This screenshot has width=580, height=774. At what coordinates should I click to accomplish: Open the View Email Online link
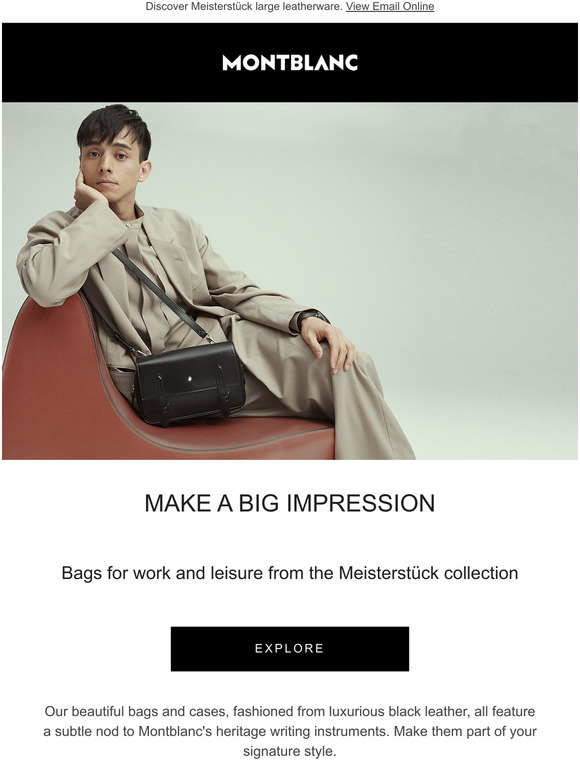point(389,6)
